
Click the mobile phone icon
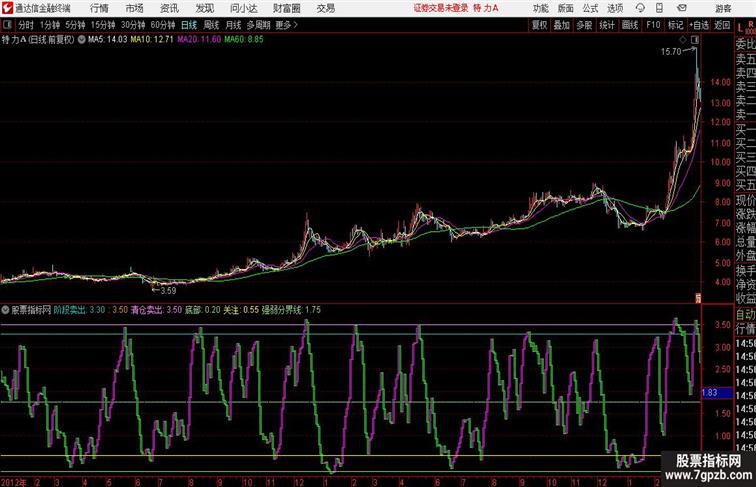659,8
